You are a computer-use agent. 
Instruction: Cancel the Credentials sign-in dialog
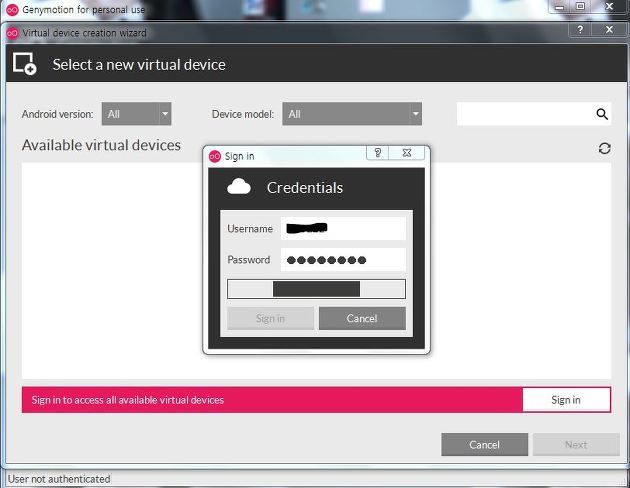point(362,319)
